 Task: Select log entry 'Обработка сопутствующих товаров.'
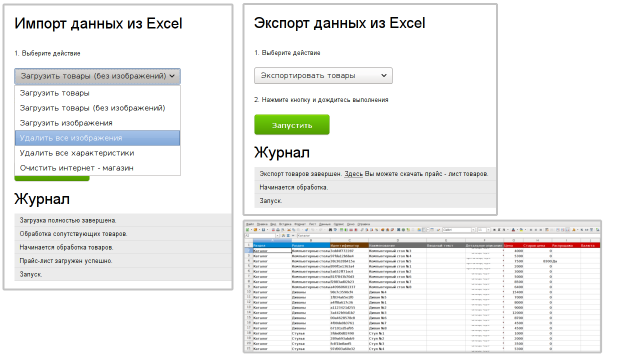coord(123,234)
